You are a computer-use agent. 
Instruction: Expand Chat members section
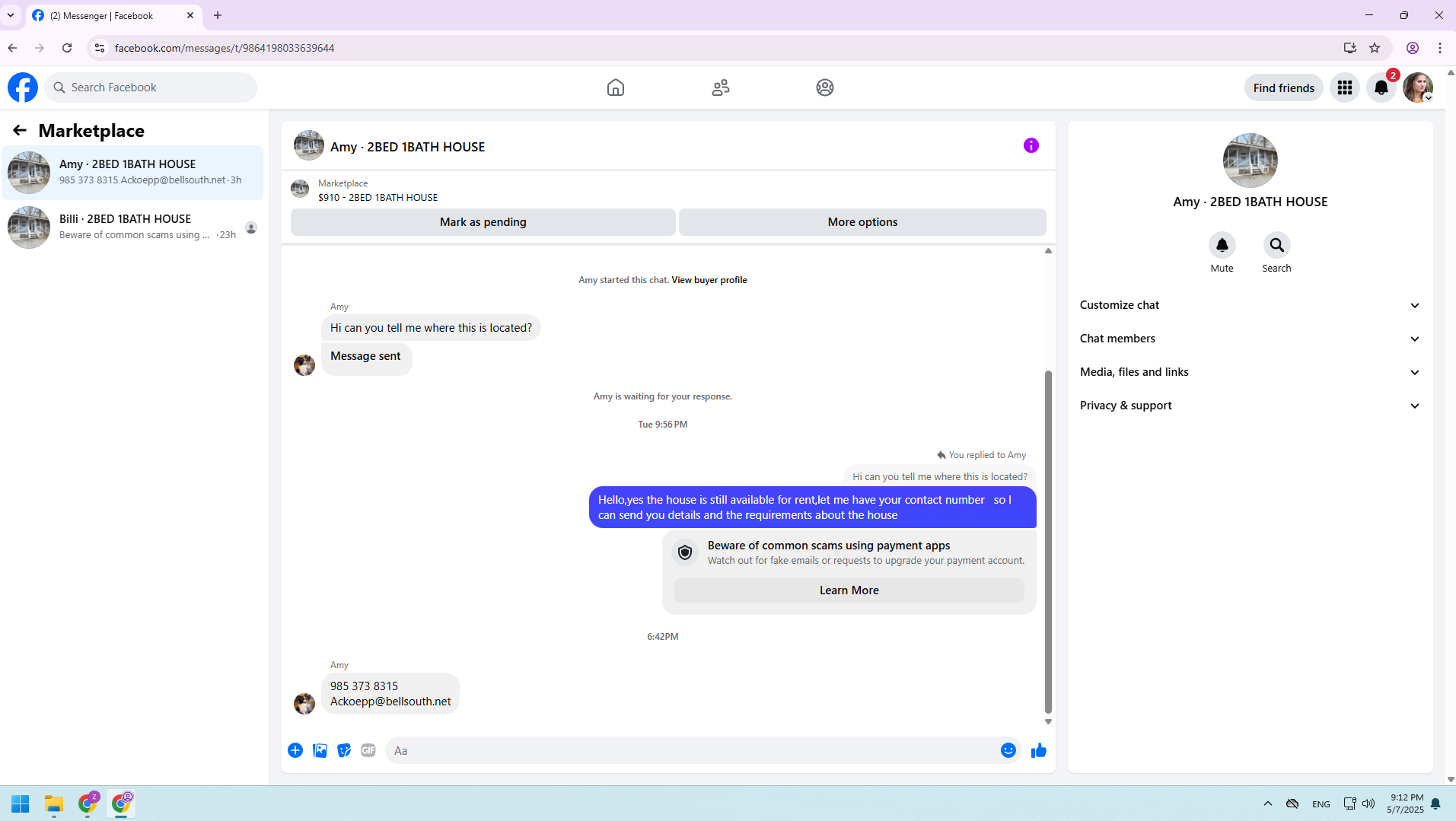pyautogui.click(x=1250, y=339)
